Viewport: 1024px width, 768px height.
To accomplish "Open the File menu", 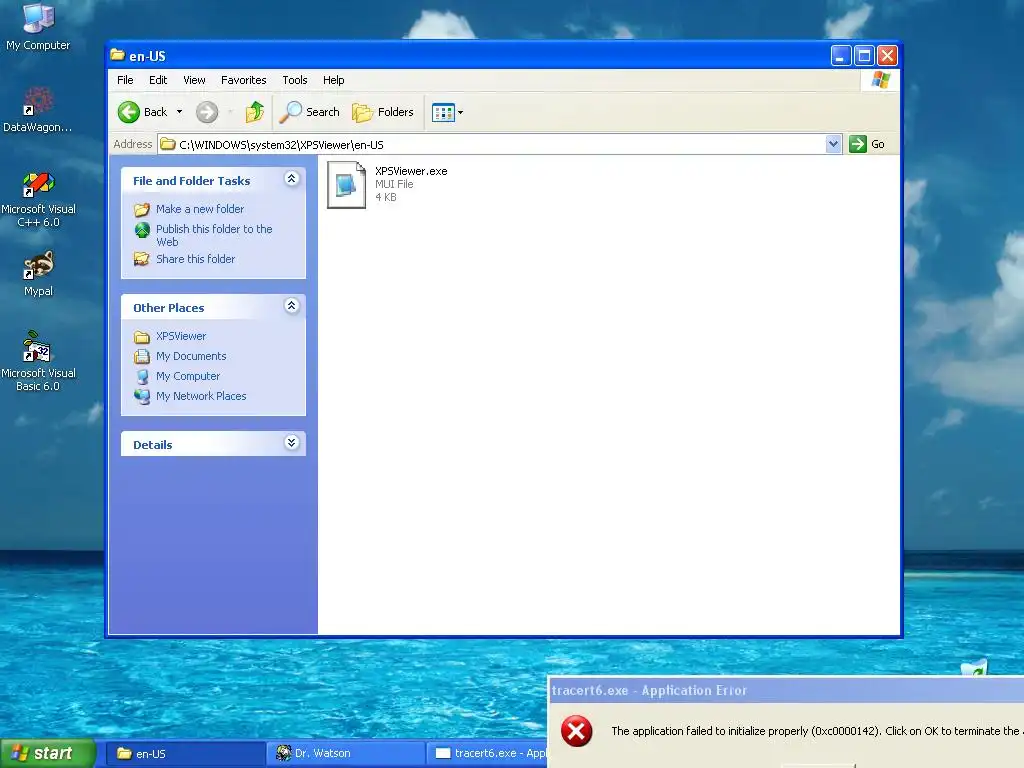I will (125, 80).
